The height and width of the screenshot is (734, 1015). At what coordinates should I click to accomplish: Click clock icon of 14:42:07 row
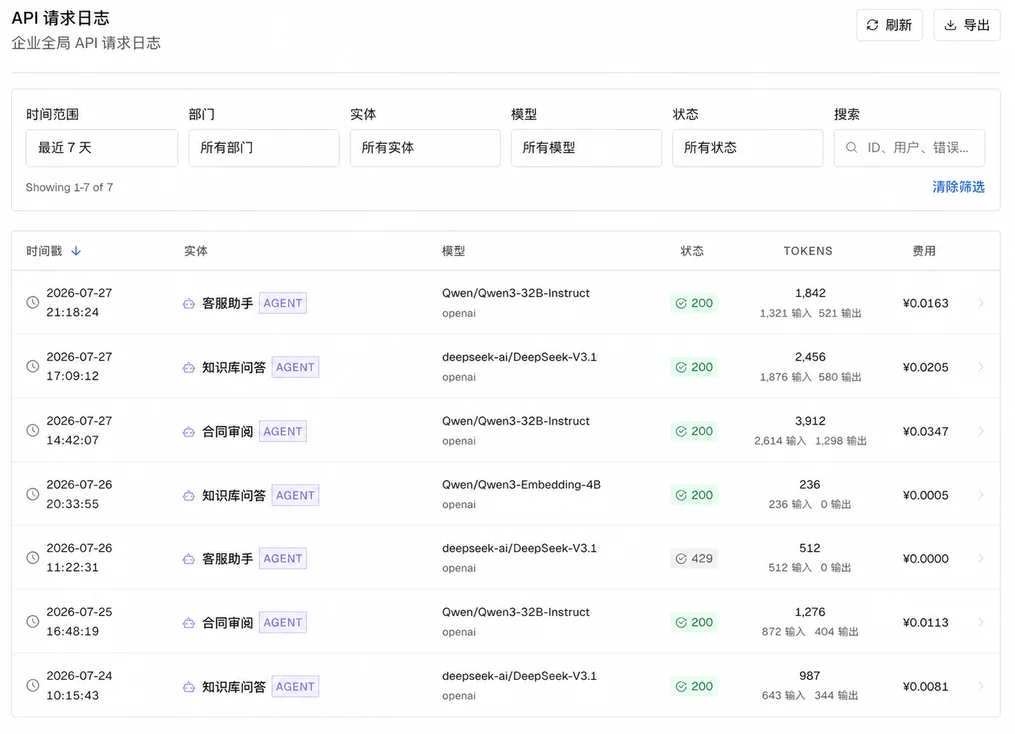tap(32, 430)
